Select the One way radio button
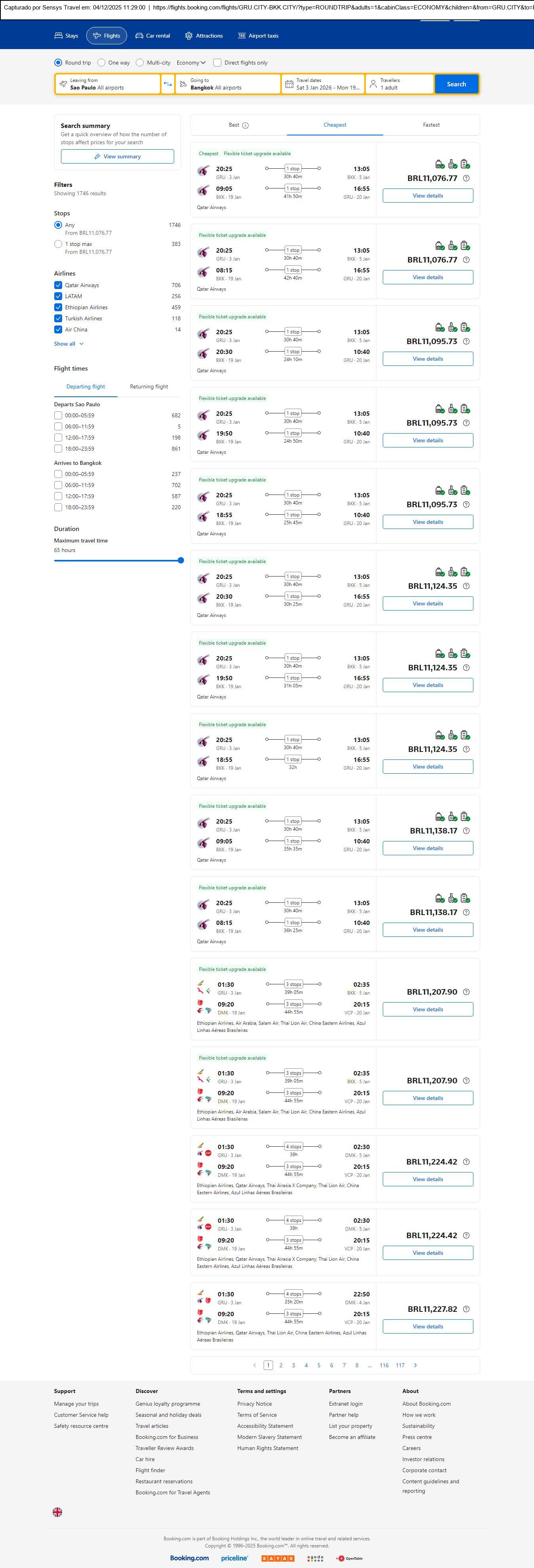The height and width of the screenshot is (1568, 534). [x=102, y=63]
